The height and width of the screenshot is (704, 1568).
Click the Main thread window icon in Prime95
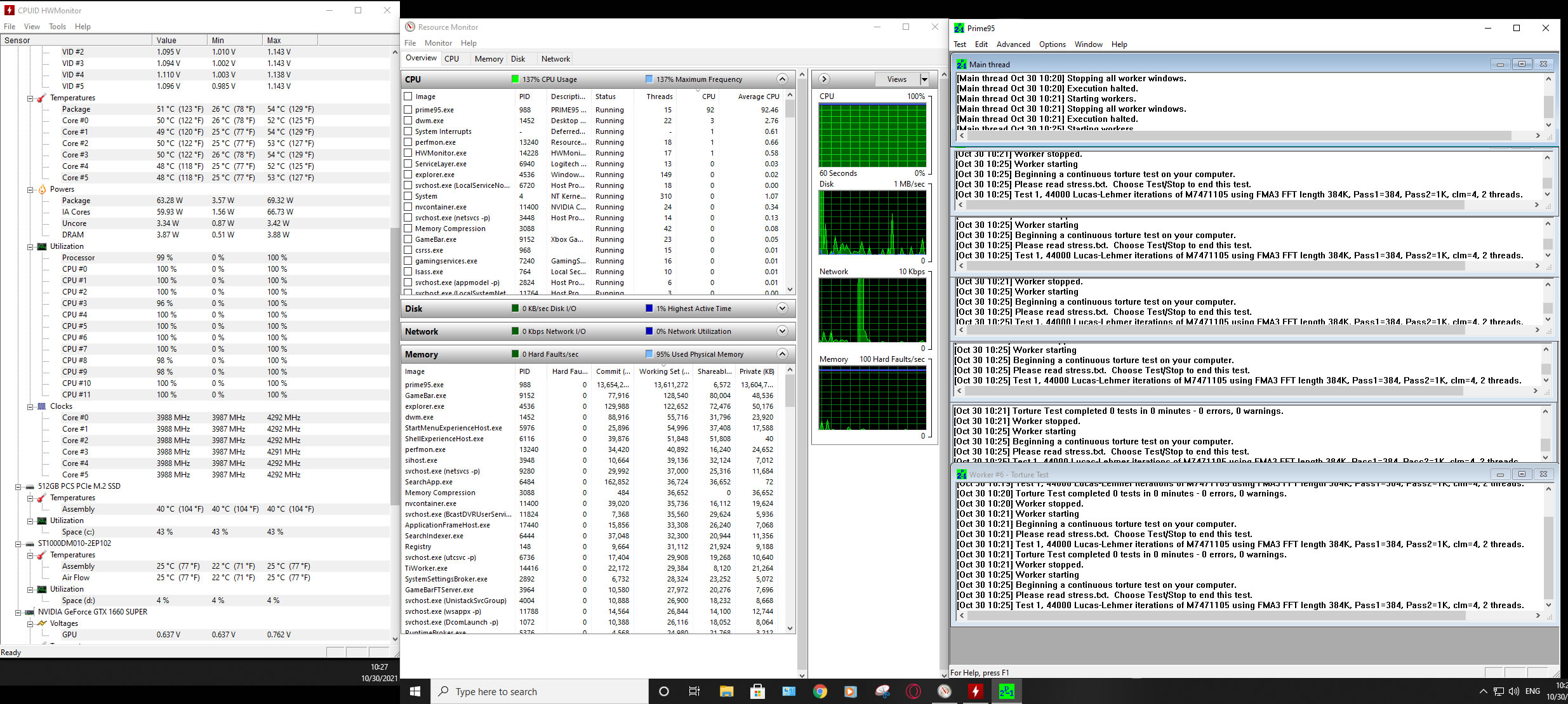(962, 64)
